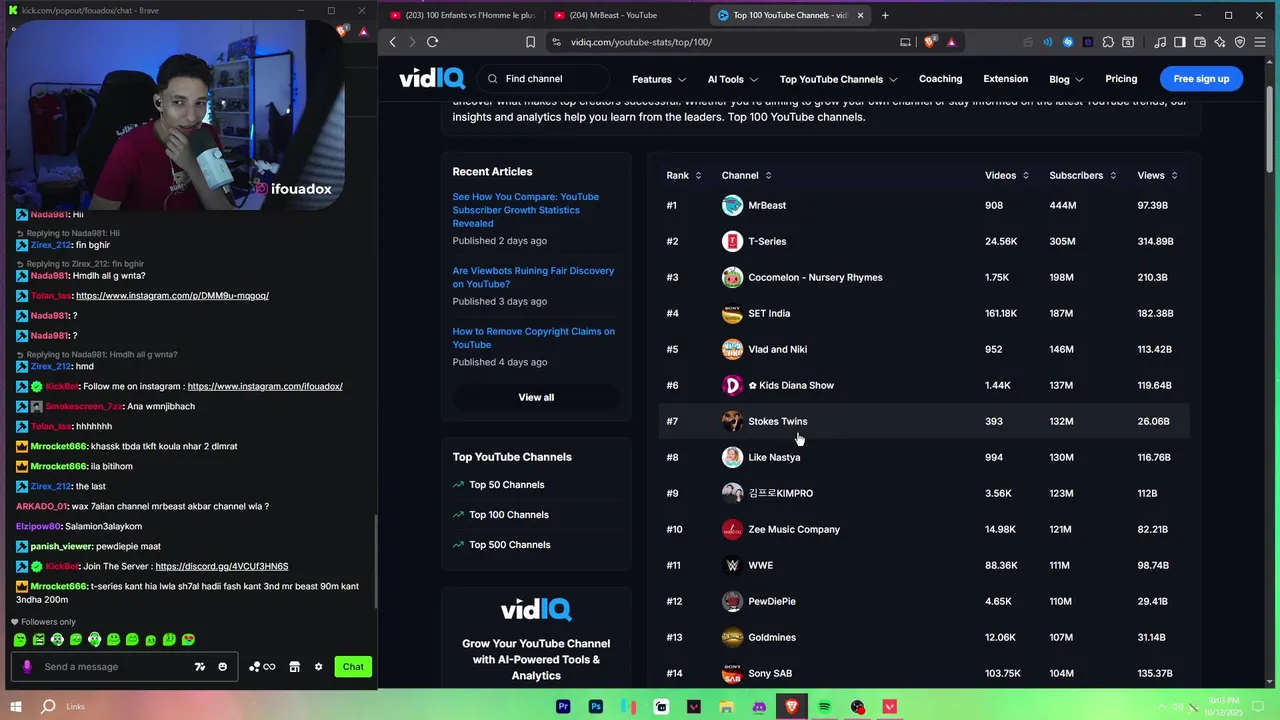Sort table by Rank column

coord(684,175)
